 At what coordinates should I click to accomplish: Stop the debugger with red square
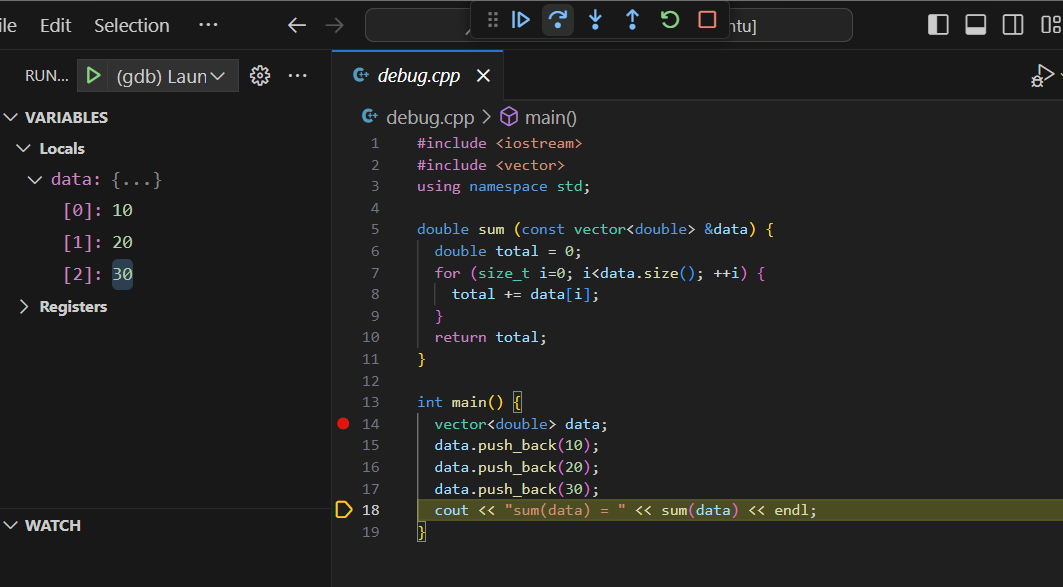tap(707, 20)
